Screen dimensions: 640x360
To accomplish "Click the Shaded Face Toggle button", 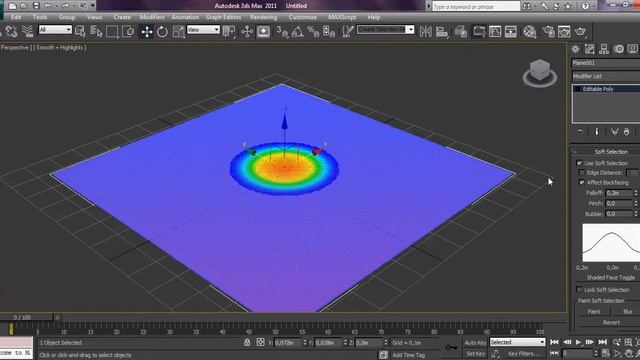I will [610, 278].
